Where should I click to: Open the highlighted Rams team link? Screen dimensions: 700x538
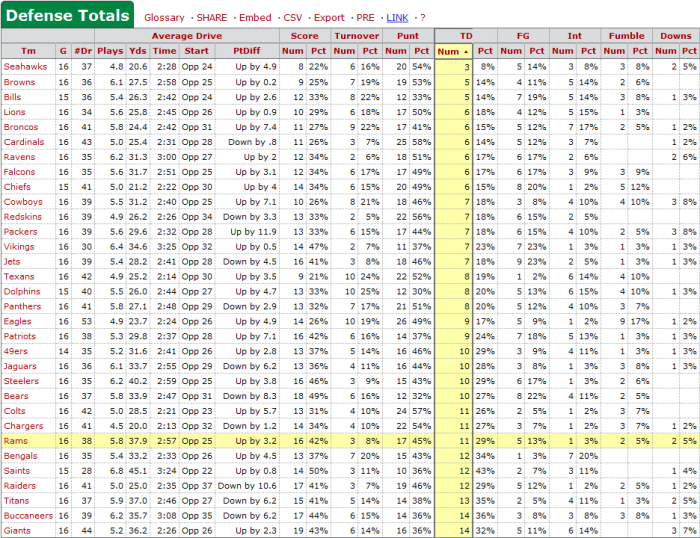(x=15, y=441)
